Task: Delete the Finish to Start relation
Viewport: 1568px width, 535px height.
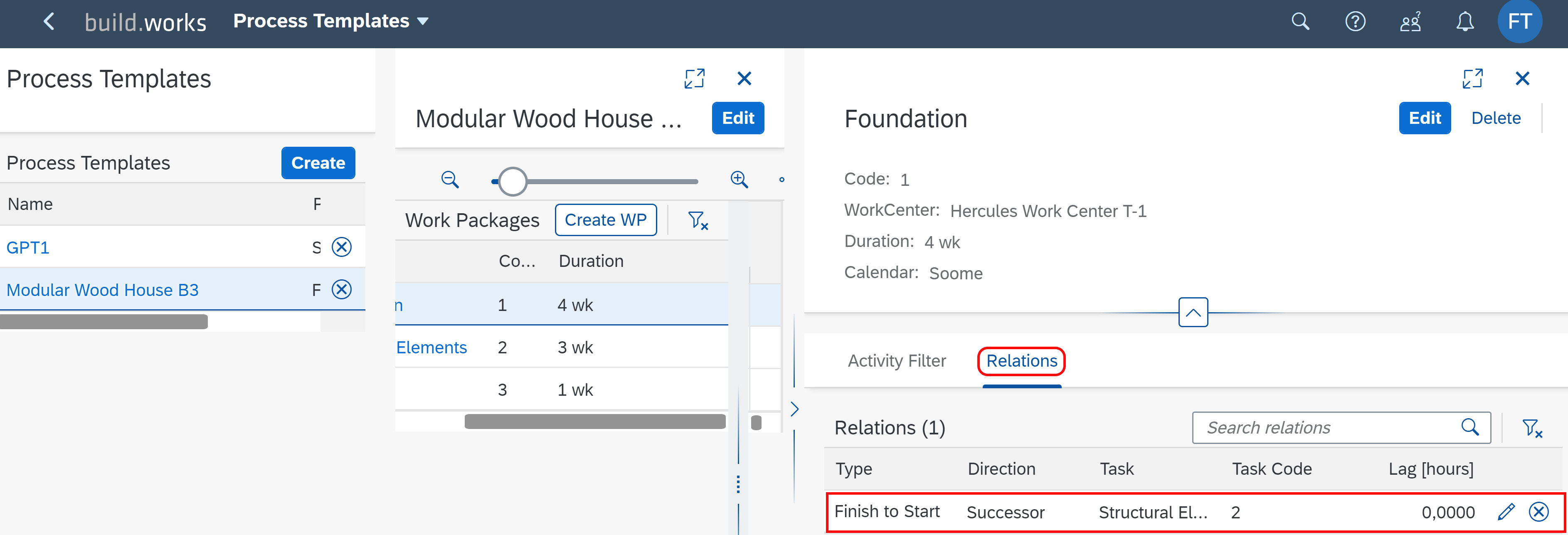Action: click(1539, 512)
